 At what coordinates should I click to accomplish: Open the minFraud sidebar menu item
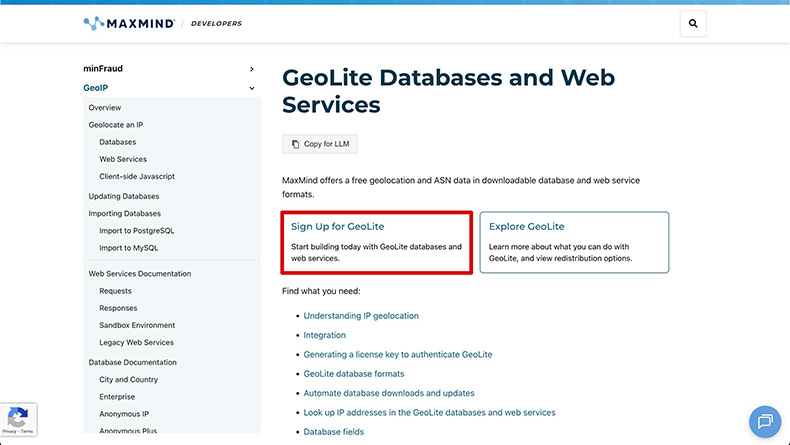tap(103, 69)
